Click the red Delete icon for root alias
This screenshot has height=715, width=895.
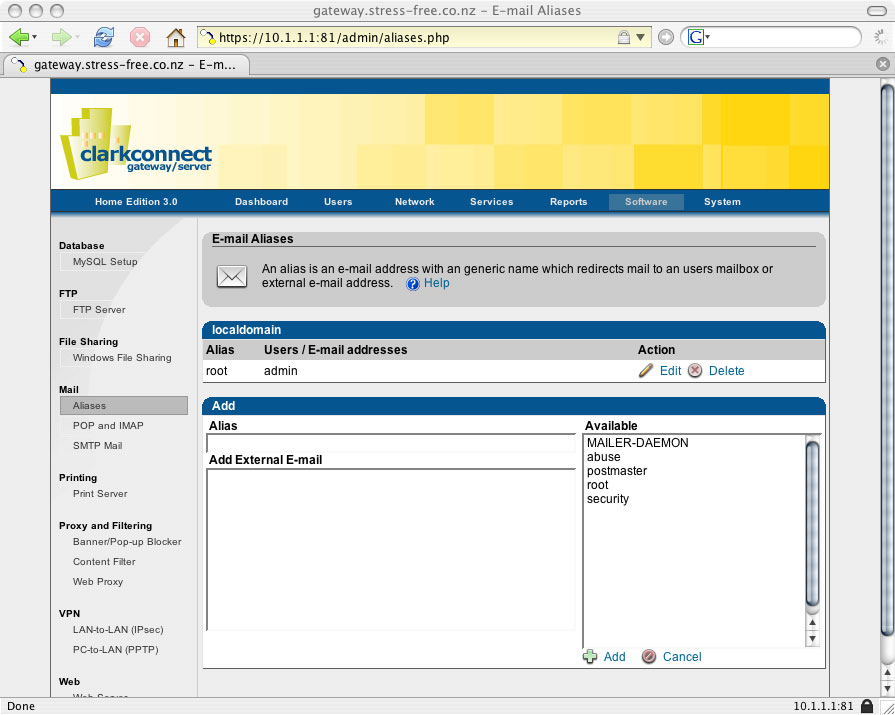pyautogui.click(x=695, y=371)
